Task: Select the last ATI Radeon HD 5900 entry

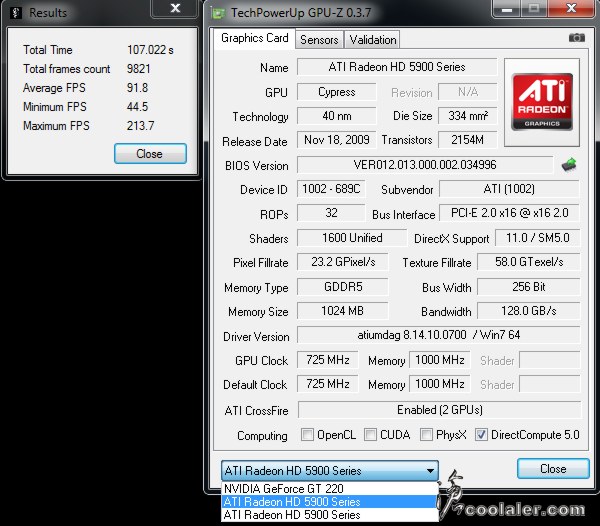Action: point(330,515)
